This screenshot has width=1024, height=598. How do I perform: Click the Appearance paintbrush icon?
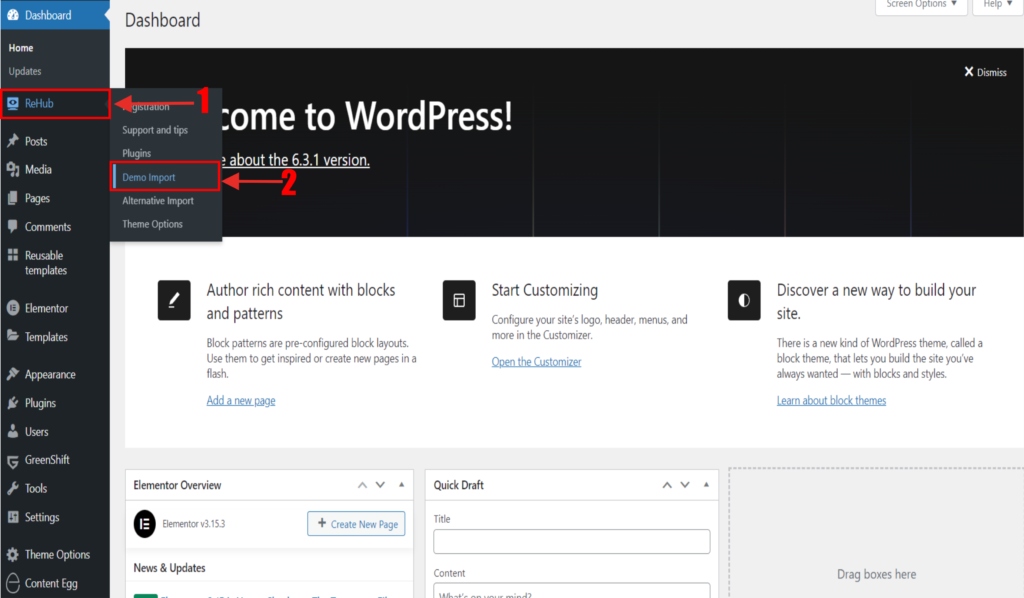[x=12, y=373]
